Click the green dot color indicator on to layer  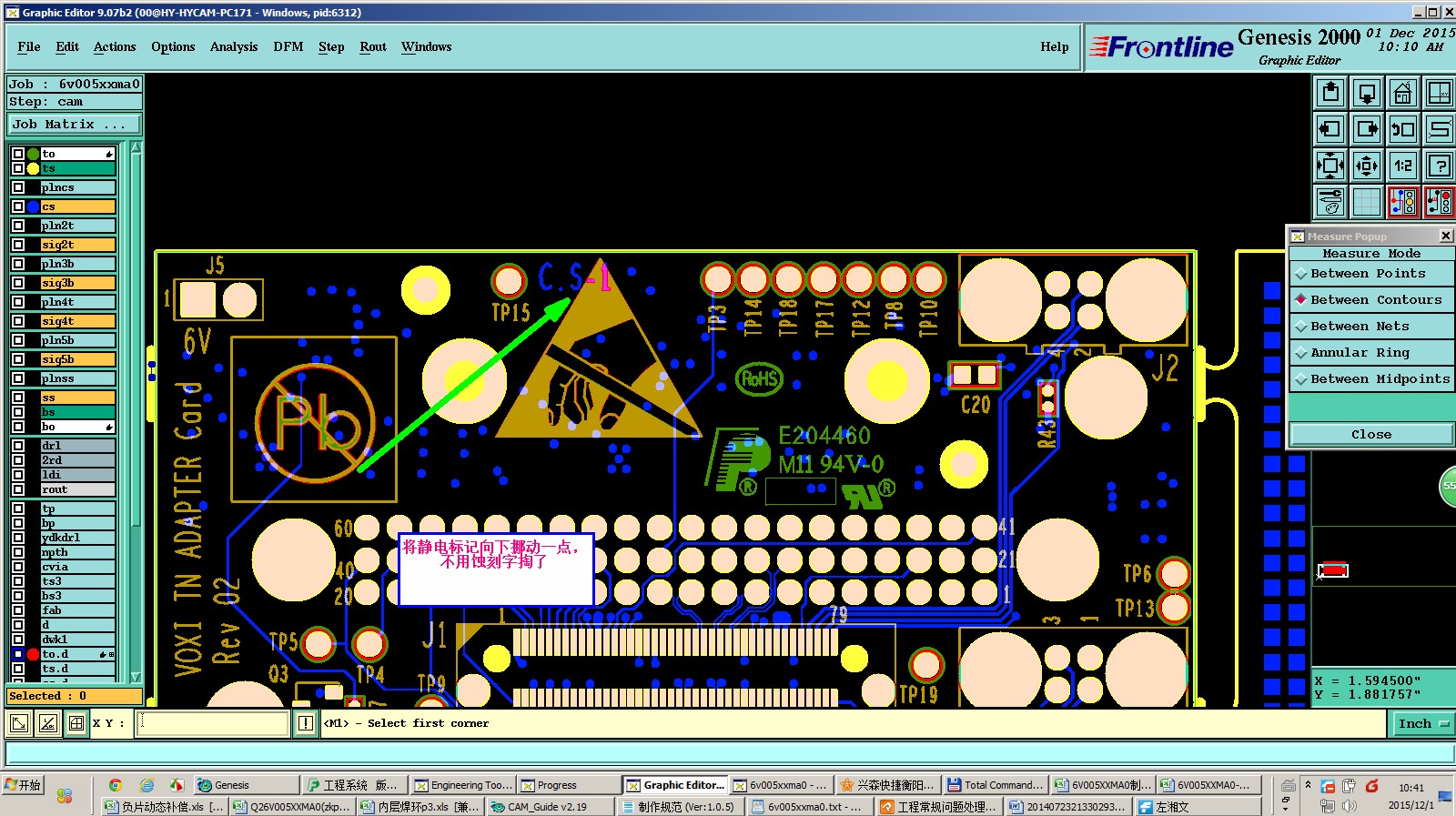tap(34, 154)
